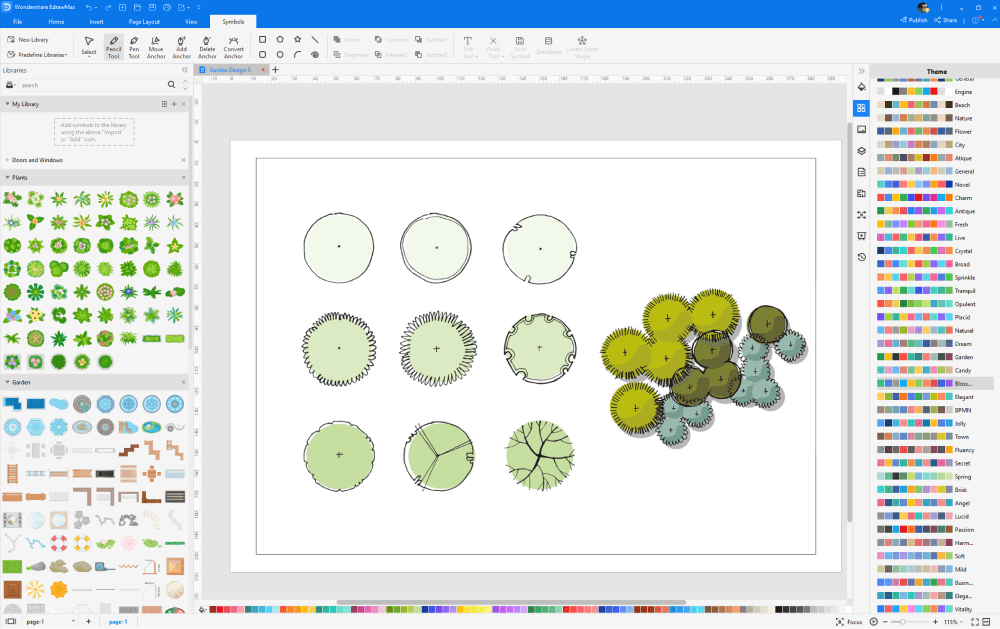Screen dimensions: 1000x629
Task: Add a new page in status bar
Action: pyautogui.click(x=88, y=621)
